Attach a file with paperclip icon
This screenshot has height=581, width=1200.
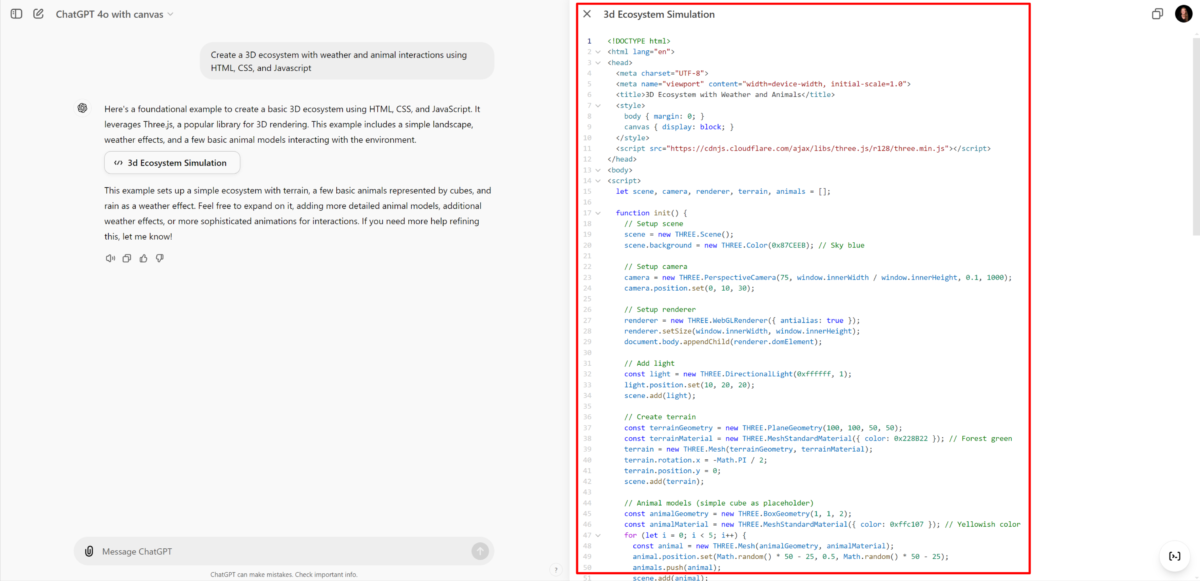click(89, 551)
